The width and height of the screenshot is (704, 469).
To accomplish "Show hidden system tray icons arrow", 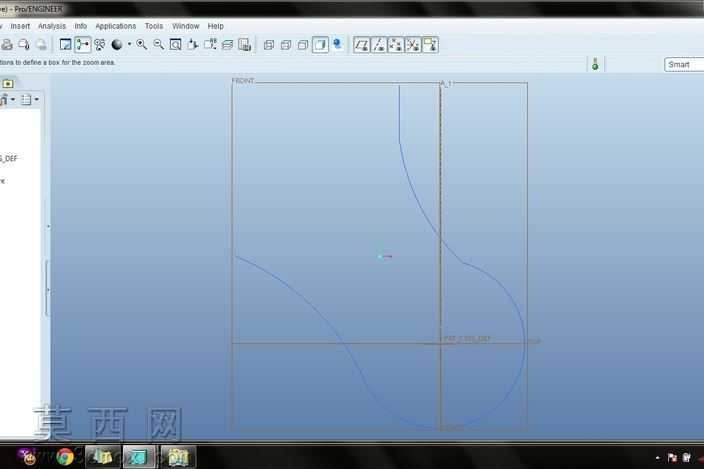I will click(657, 458).
